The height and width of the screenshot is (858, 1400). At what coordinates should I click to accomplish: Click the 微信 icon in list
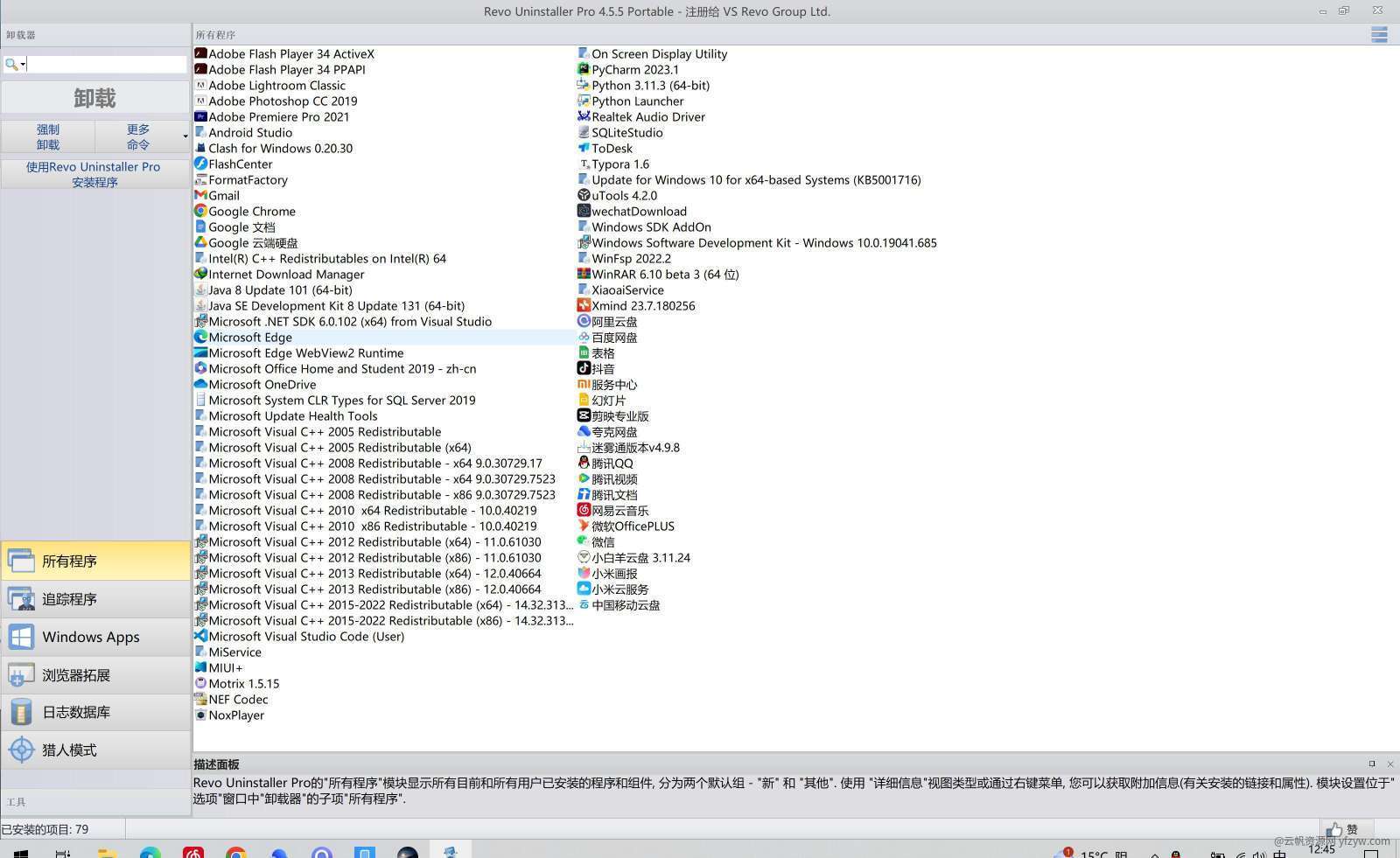tap(584, 541)
